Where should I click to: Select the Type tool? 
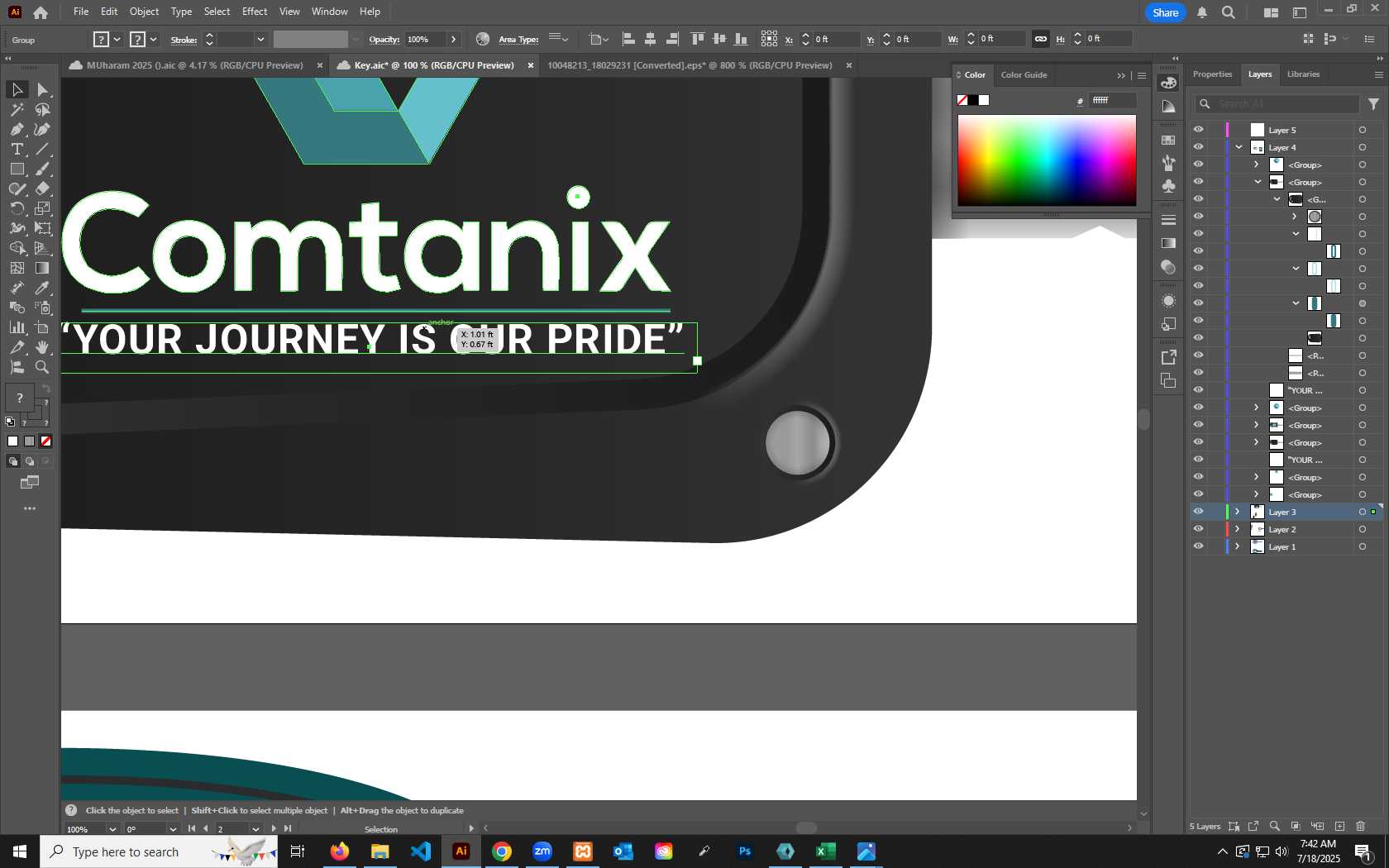[17, 149]
